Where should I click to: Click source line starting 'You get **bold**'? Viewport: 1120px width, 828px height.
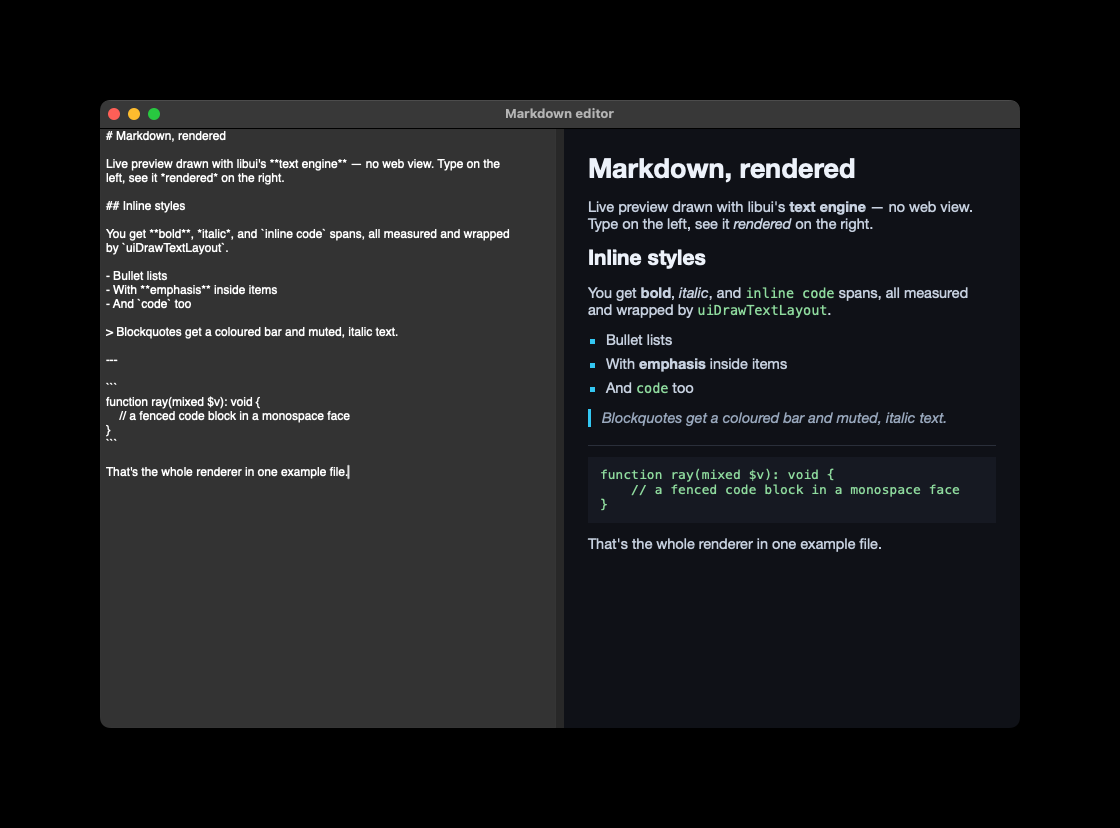pos(308,234)
